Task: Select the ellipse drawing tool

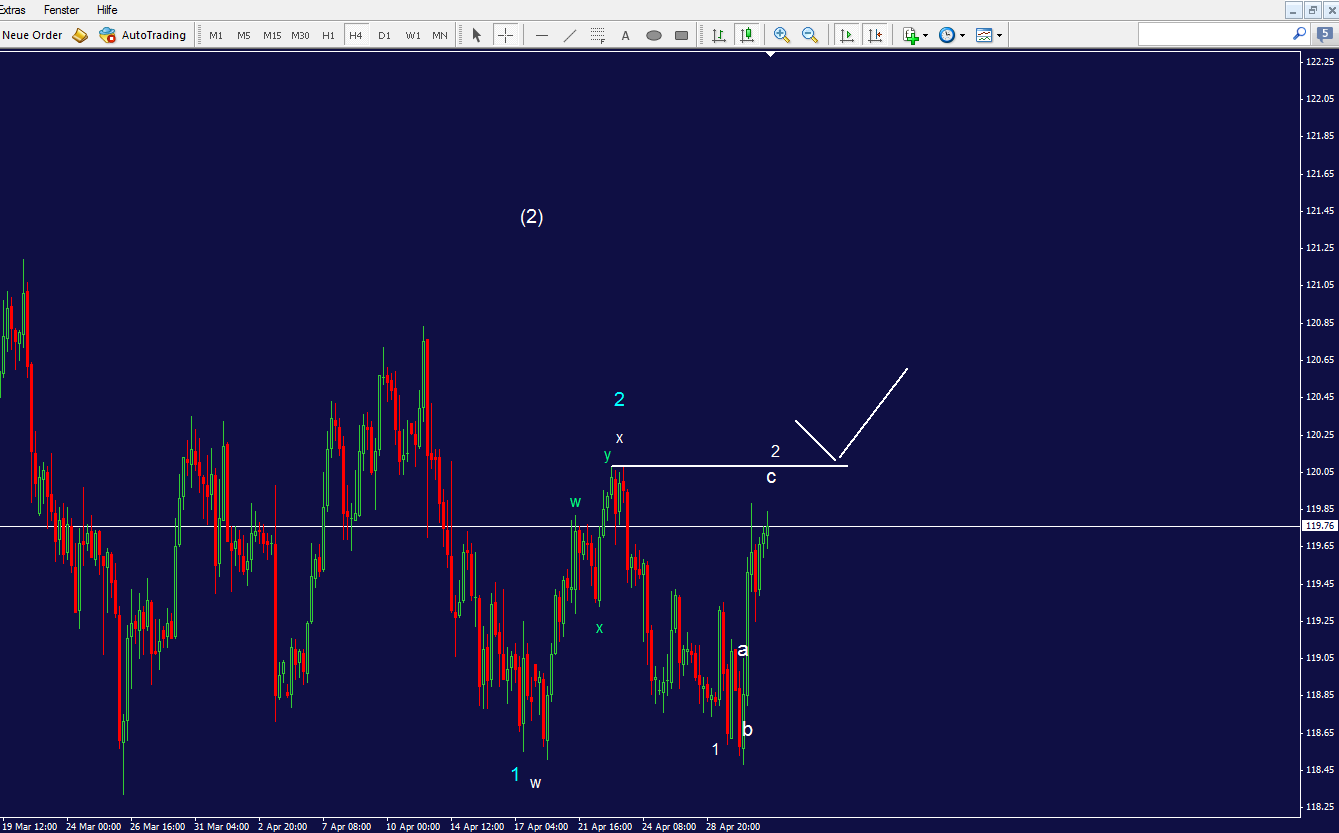Action: pyautogui.click(x=653, y=35)
